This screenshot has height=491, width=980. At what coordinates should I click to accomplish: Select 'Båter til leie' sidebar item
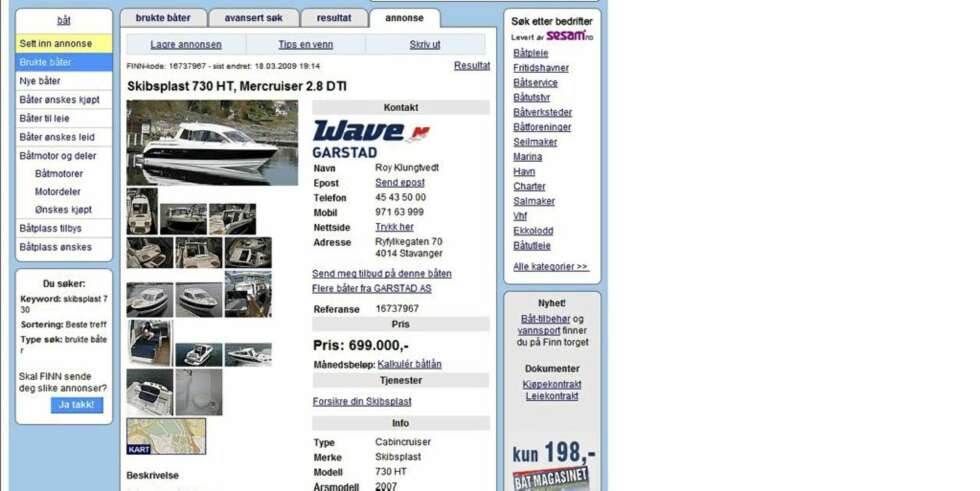64,118
